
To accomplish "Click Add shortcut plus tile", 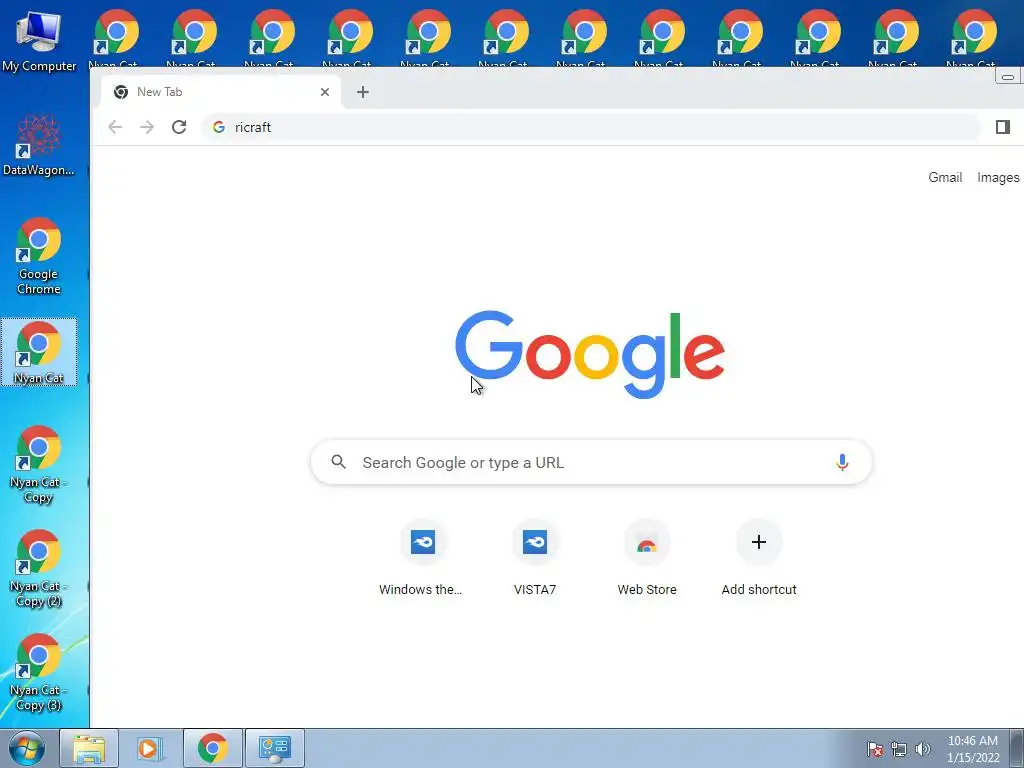I will [x=759, y=559].
